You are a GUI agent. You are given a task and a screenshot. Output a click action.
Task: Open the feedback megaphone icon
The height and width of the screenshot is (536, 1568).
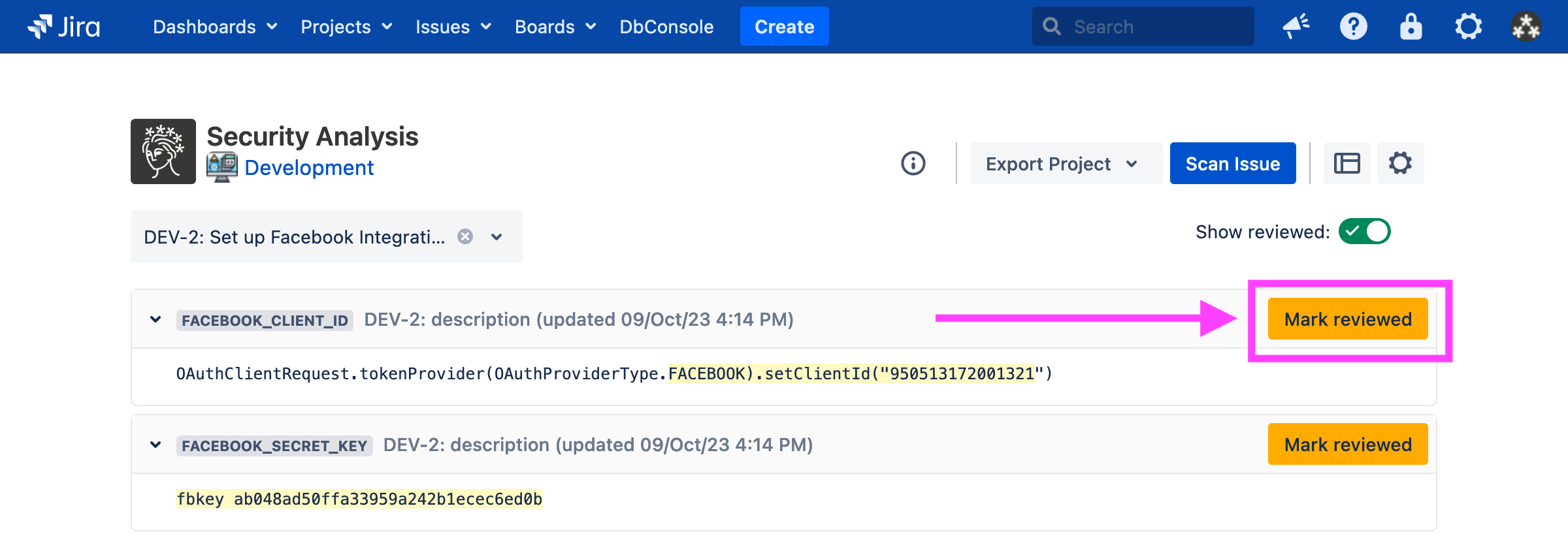pos(1296,27)
